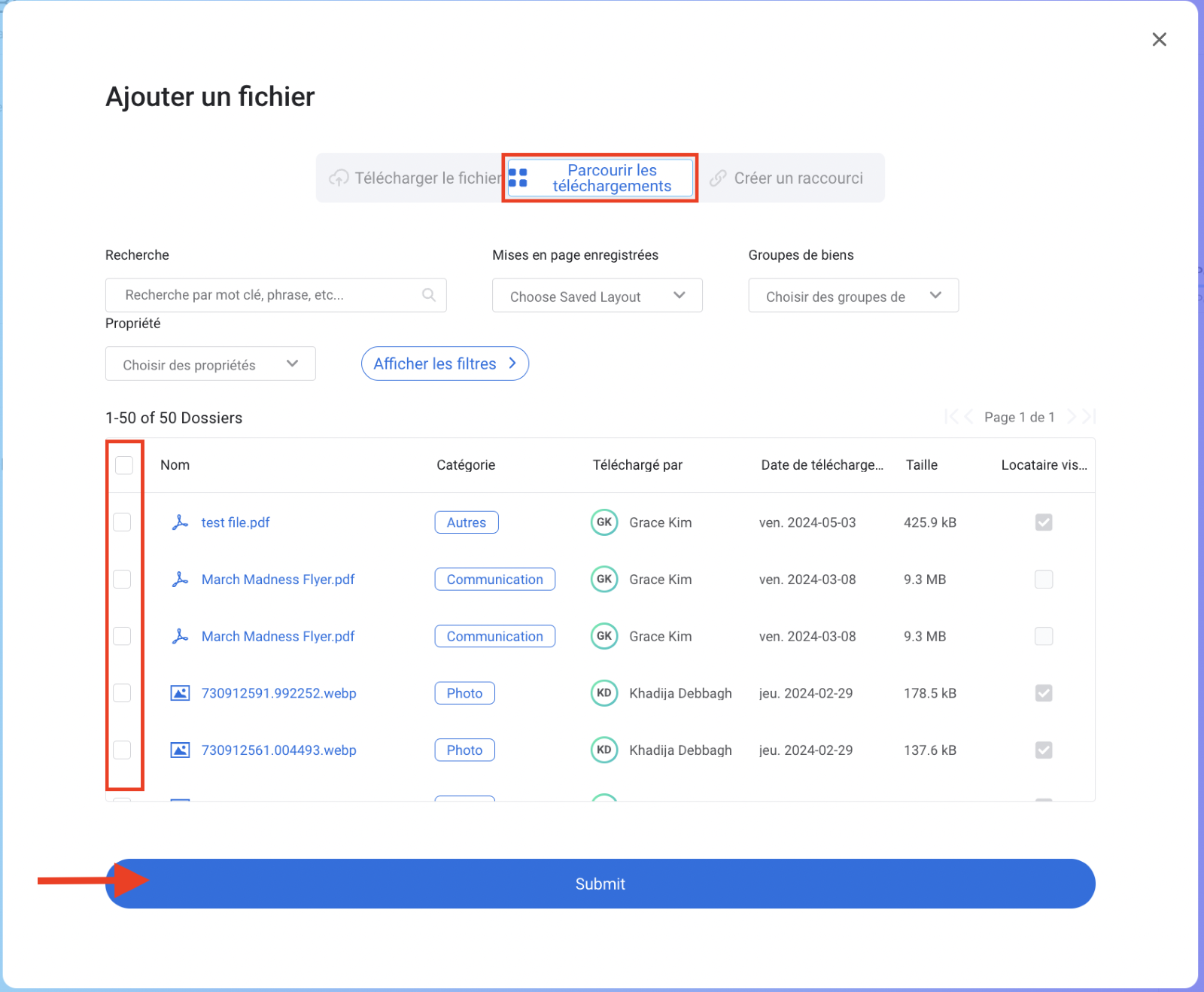Image resolution: width=1204 pixels, height=992 pixels.
Task: Tick the select-all checkbox in table header
Action: pyautogui.click(x=124, y=465)
